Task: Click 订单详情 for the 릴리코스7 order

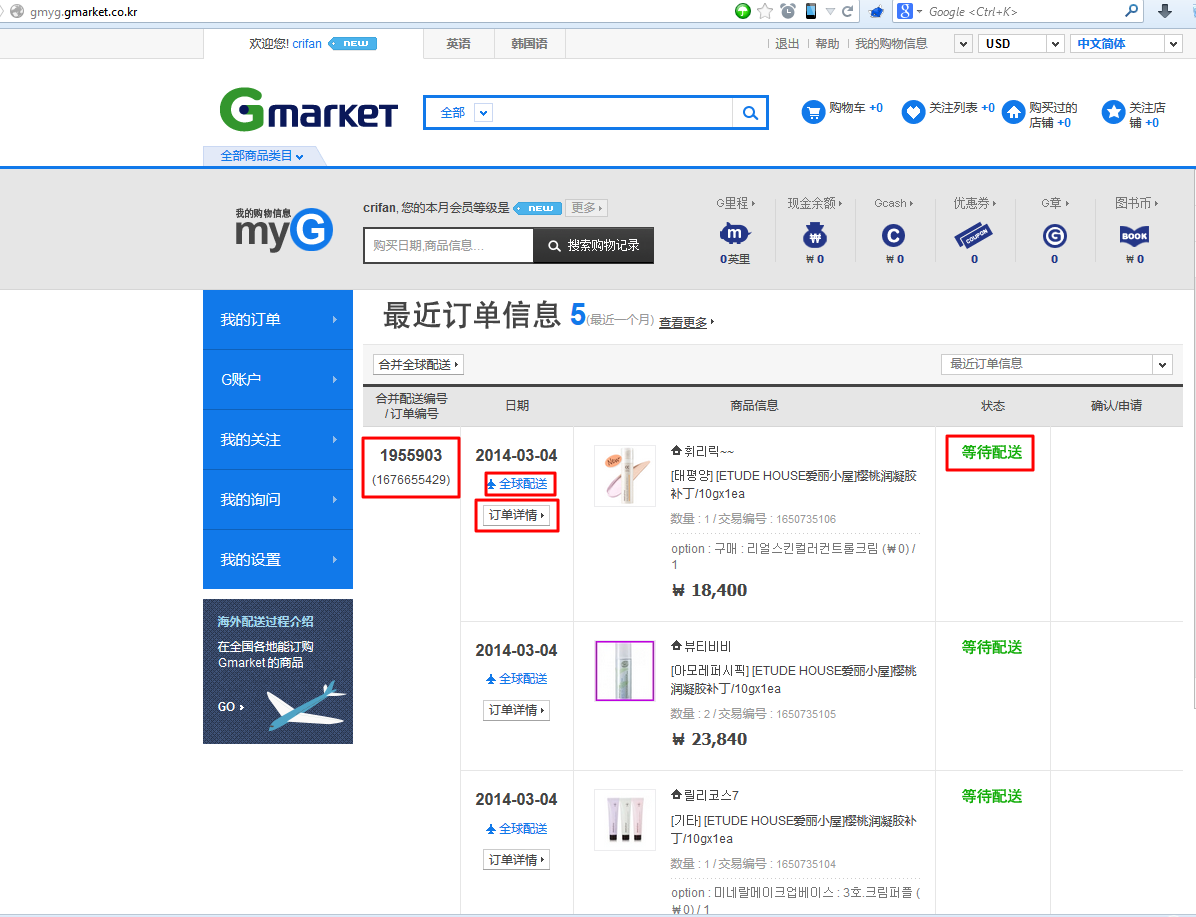Action: coord(516,860)
